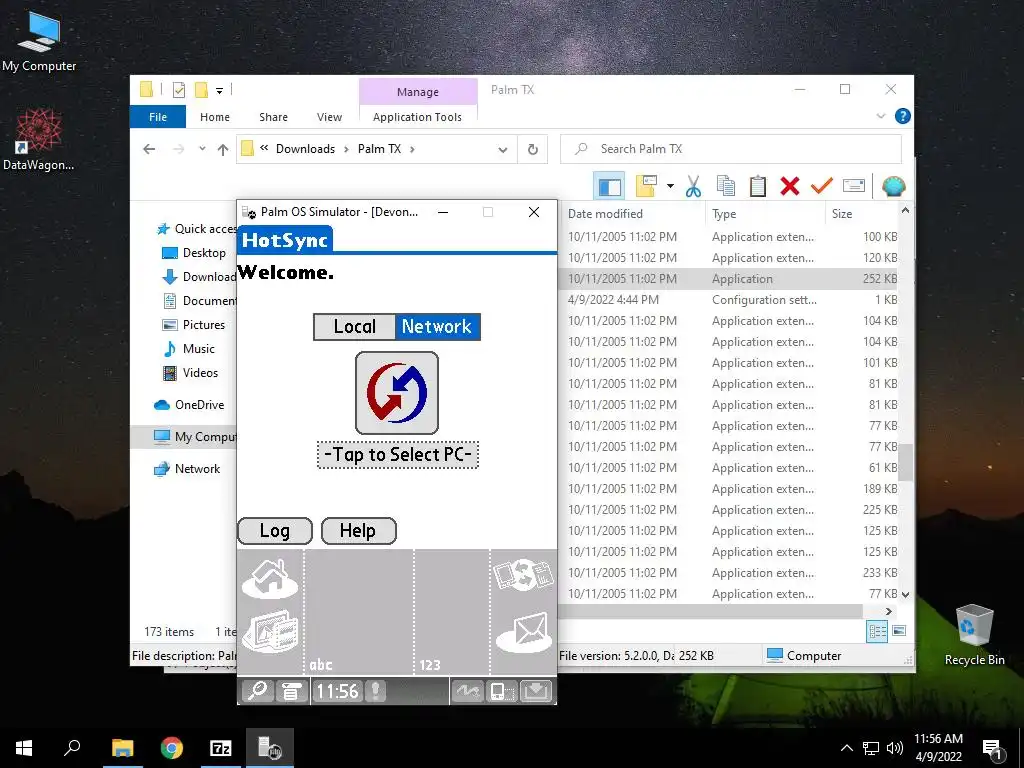Collapse the input area with the down-arrow icon
The height and width of the screenshot is (768, 1024).
tap(536, 690)
